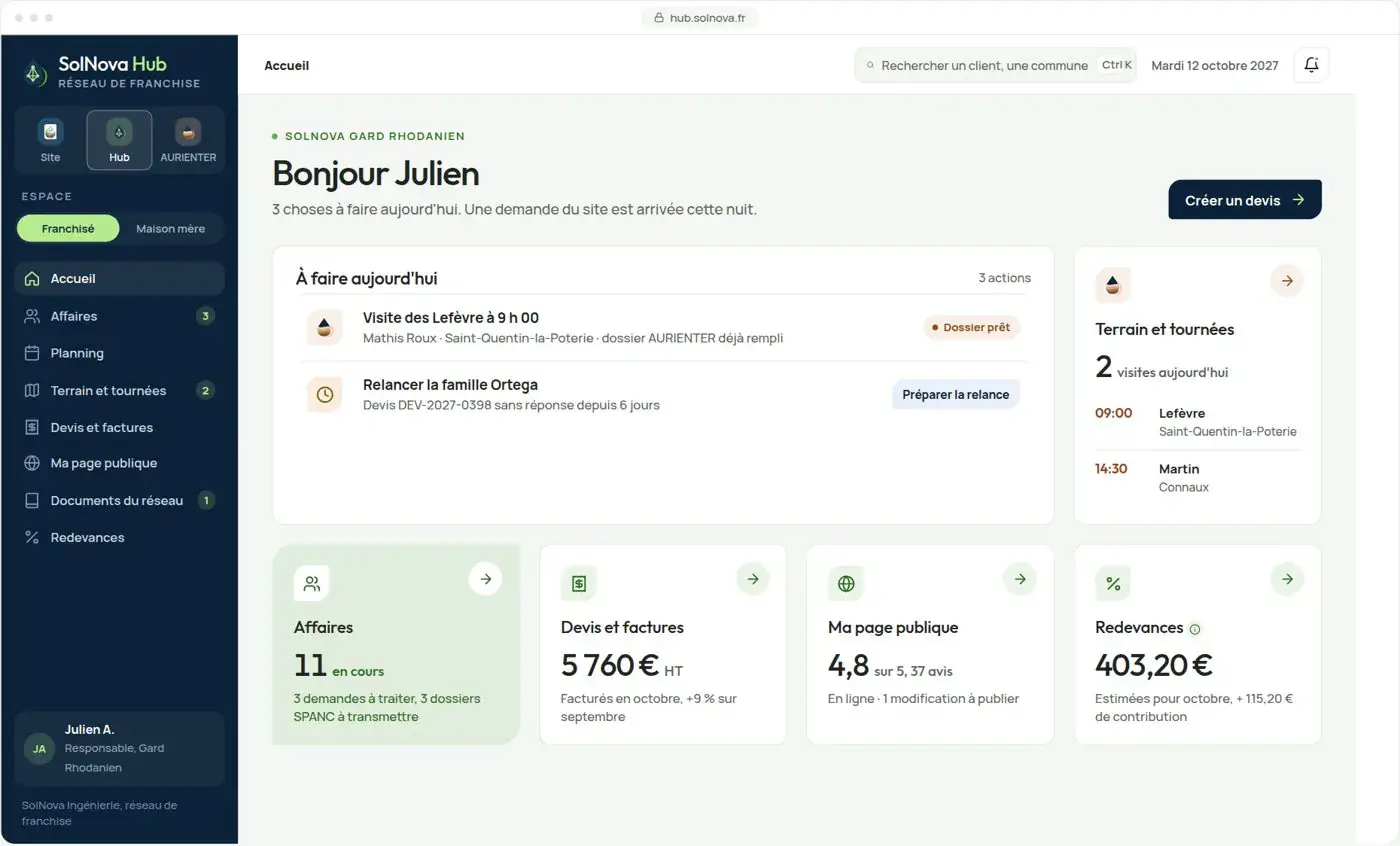Open the 09:00 Lefèvre visit
This screenshot has width=1400, height=846.
click(1197, 422)
